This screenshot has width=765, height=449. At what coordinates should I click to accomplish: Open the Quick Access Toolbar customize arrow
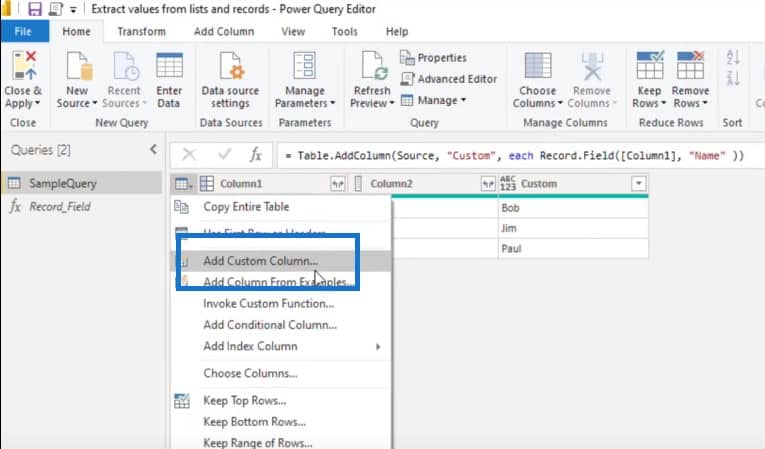pos(73,9)
